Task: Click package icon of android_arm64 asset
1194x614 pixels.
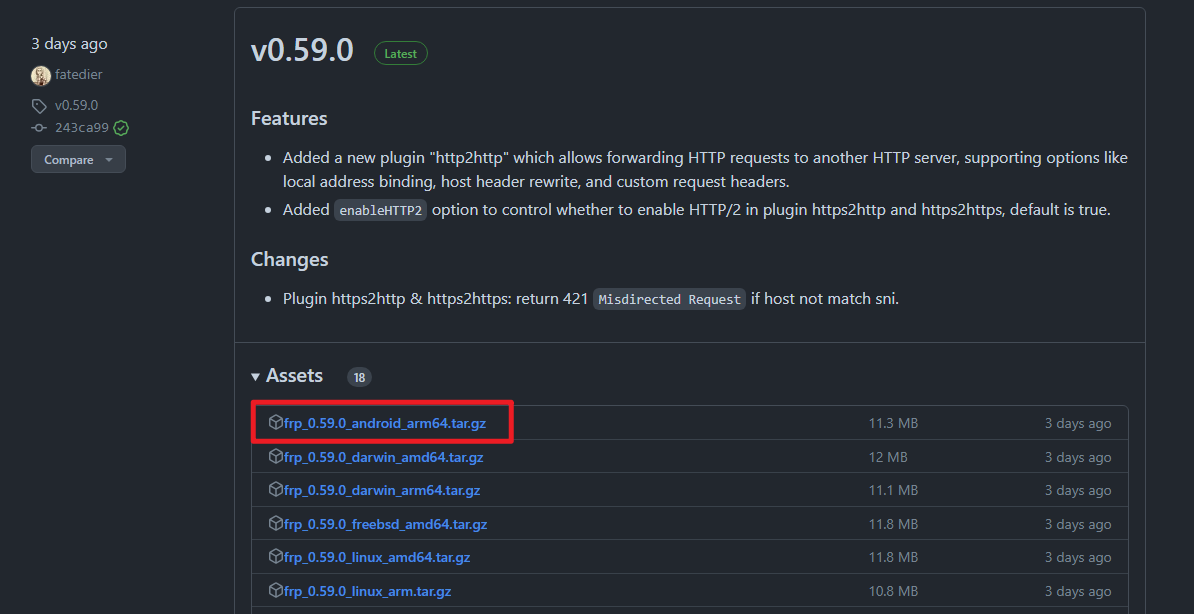Action: 276,422
